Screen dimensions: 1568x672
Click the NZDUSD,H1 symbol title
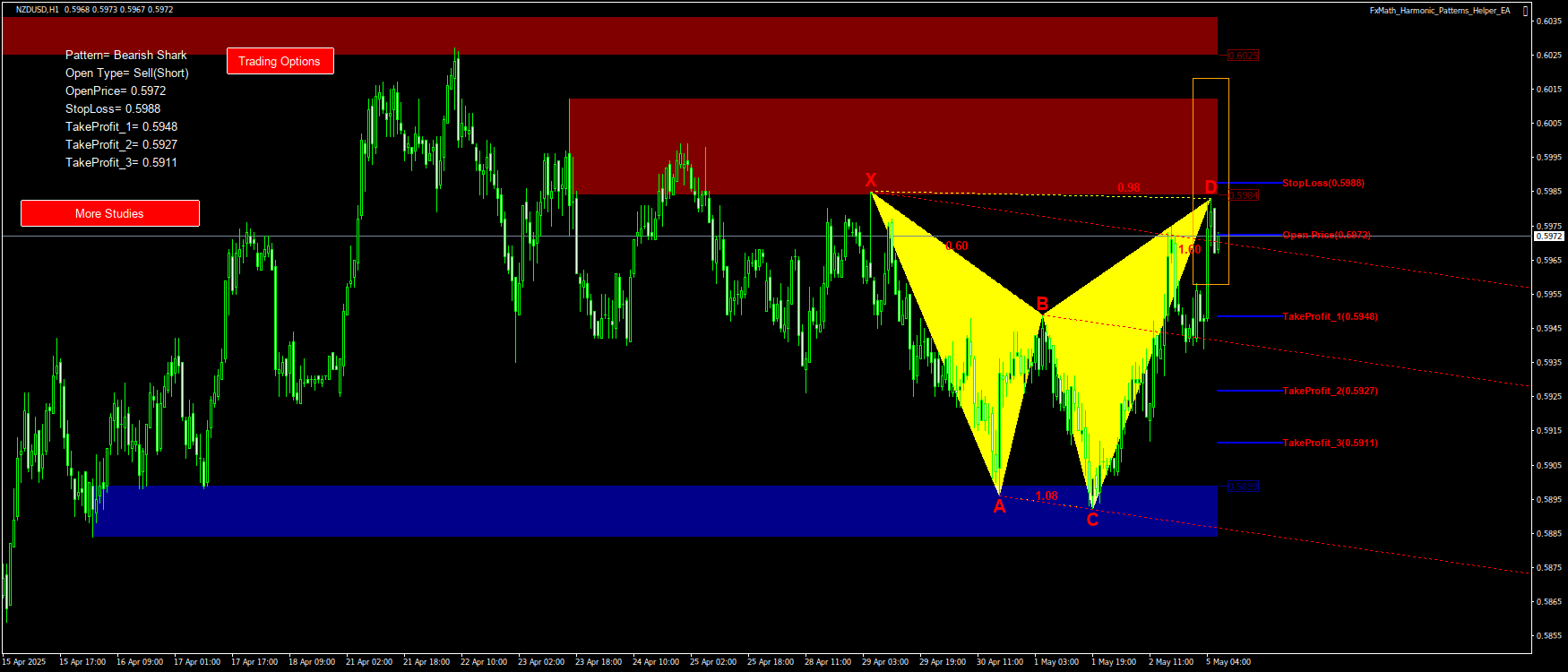(38, 9)
